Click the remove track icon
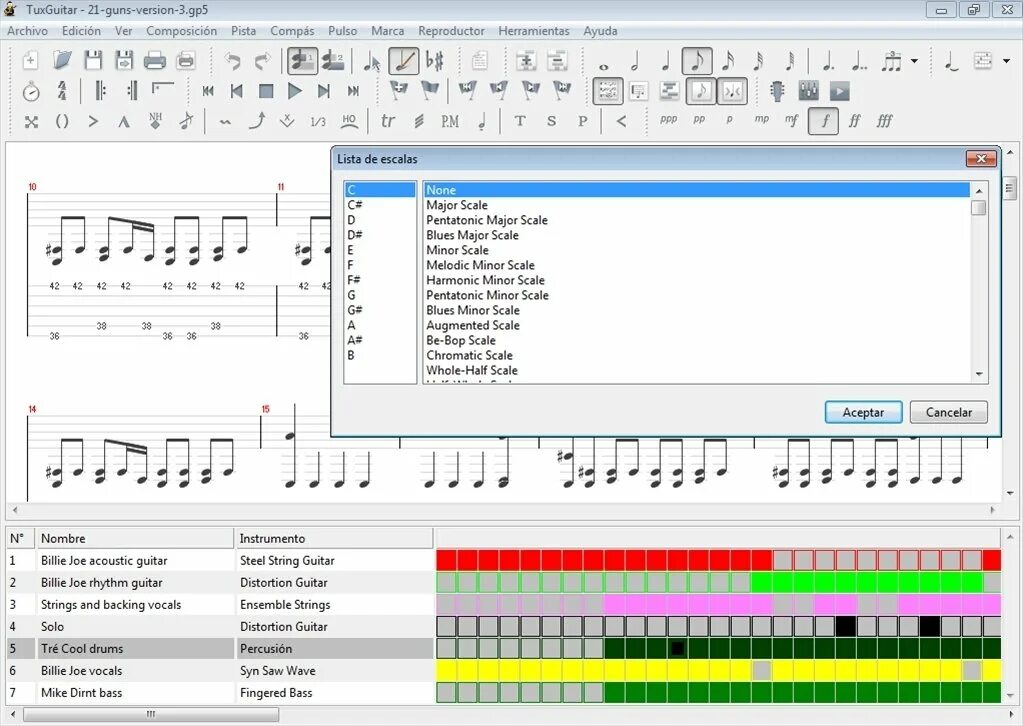 tap(557, 61)
